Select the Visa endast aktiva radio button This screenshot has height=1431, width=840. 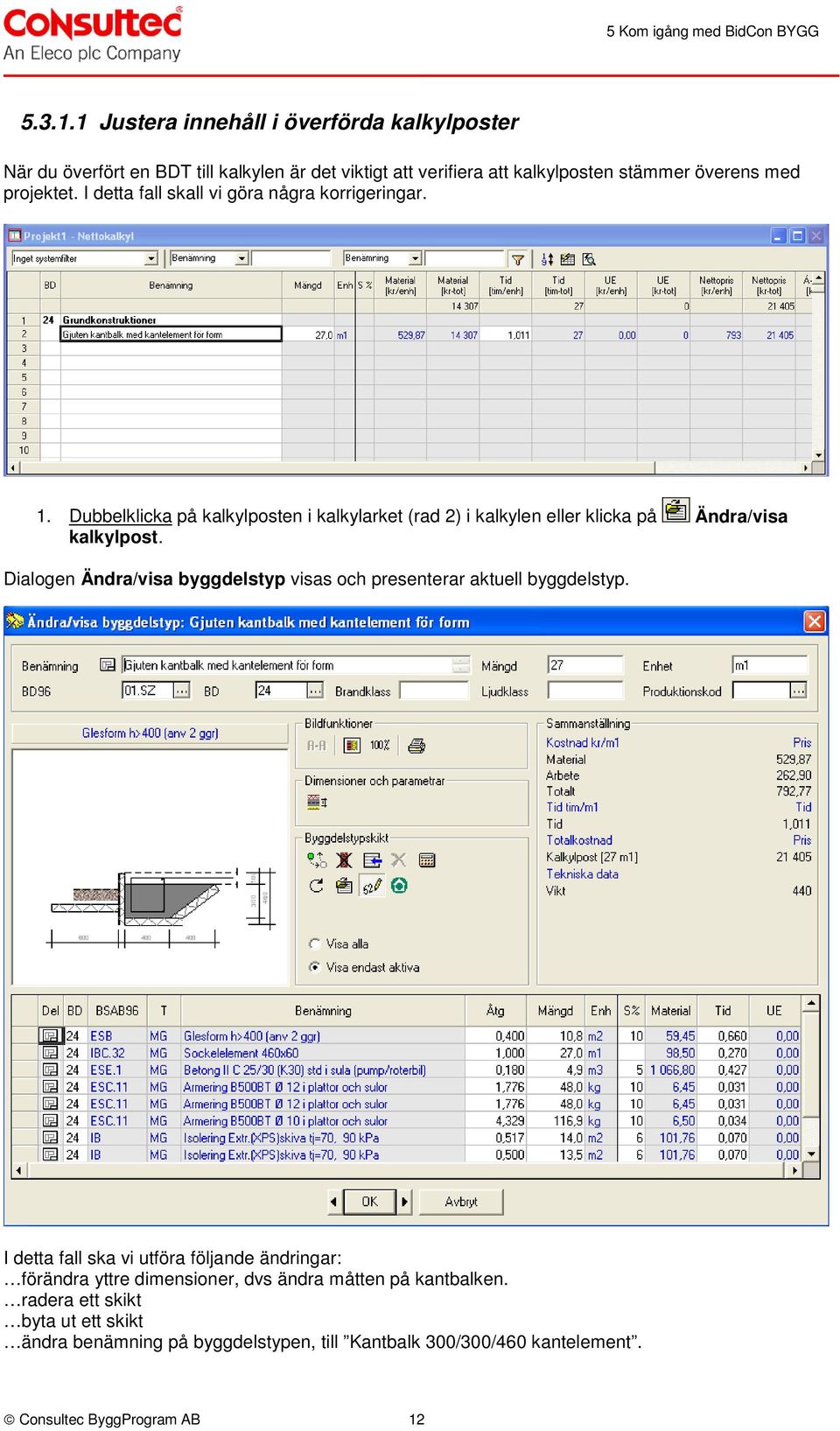315,967
